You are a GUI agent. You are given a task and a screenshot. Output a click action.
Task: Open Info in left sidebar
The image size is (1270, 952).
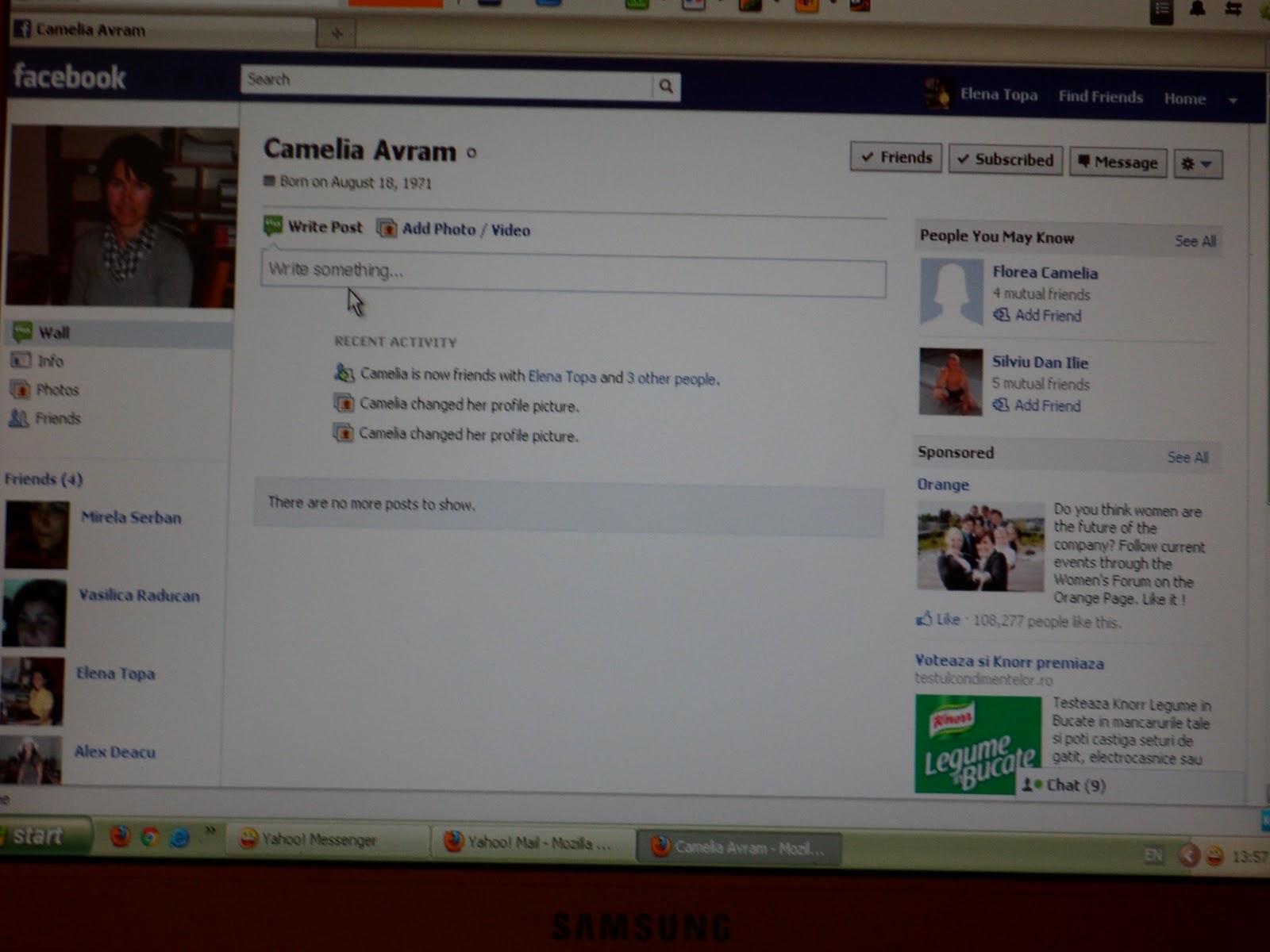tap(50, 361)
